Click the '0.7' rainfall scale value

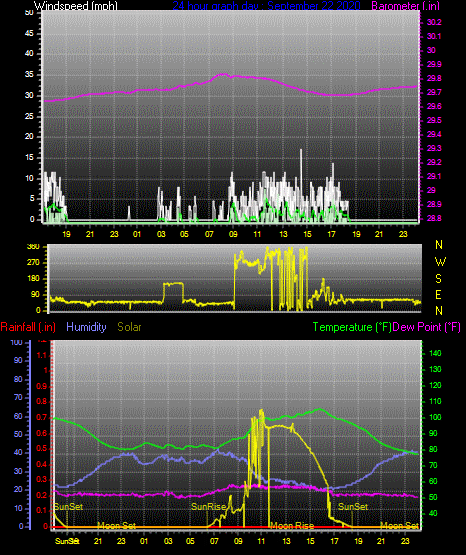coord(41,417)
